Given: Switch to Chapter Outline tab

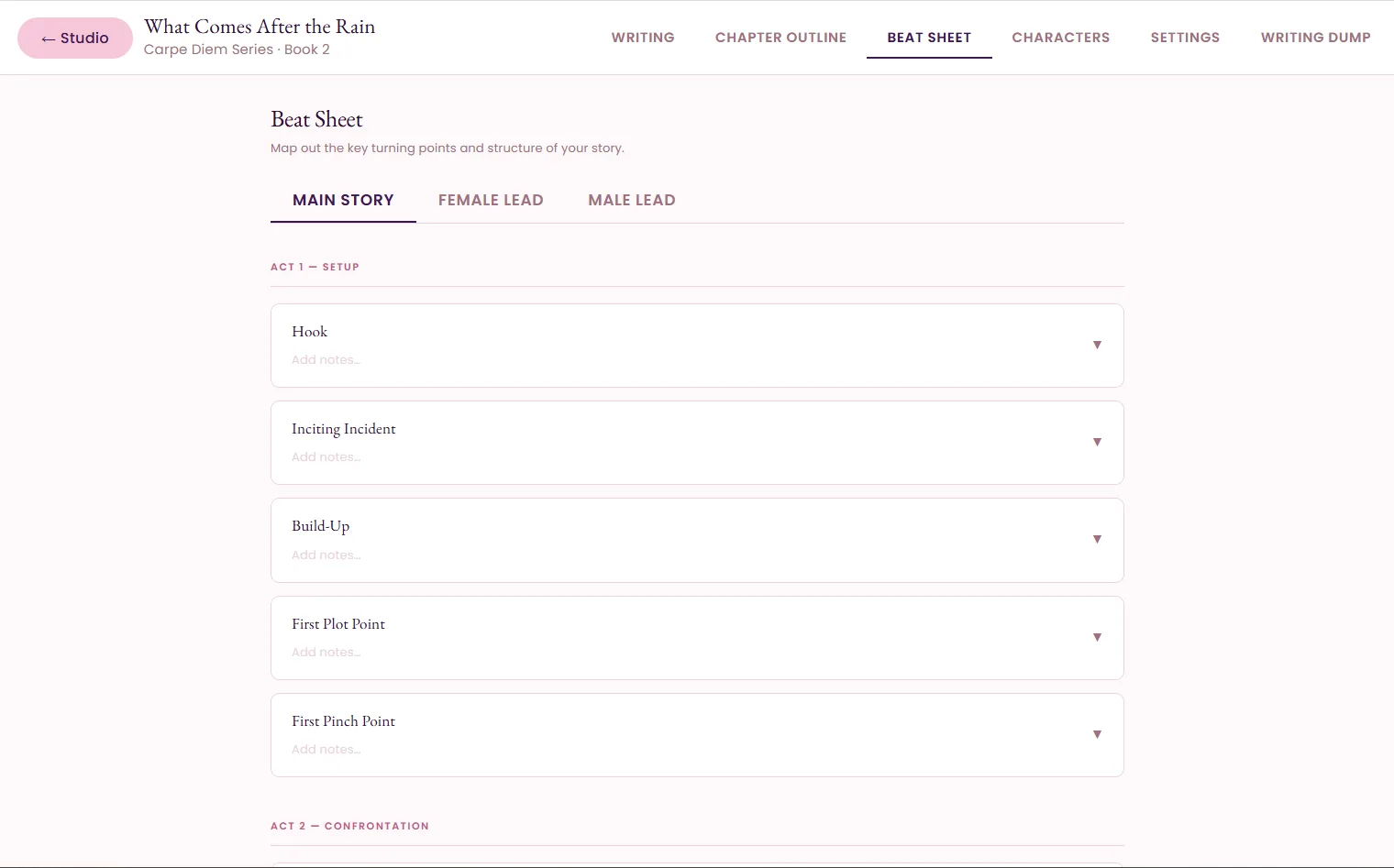Looking at the screenshot, I should 780,38.
